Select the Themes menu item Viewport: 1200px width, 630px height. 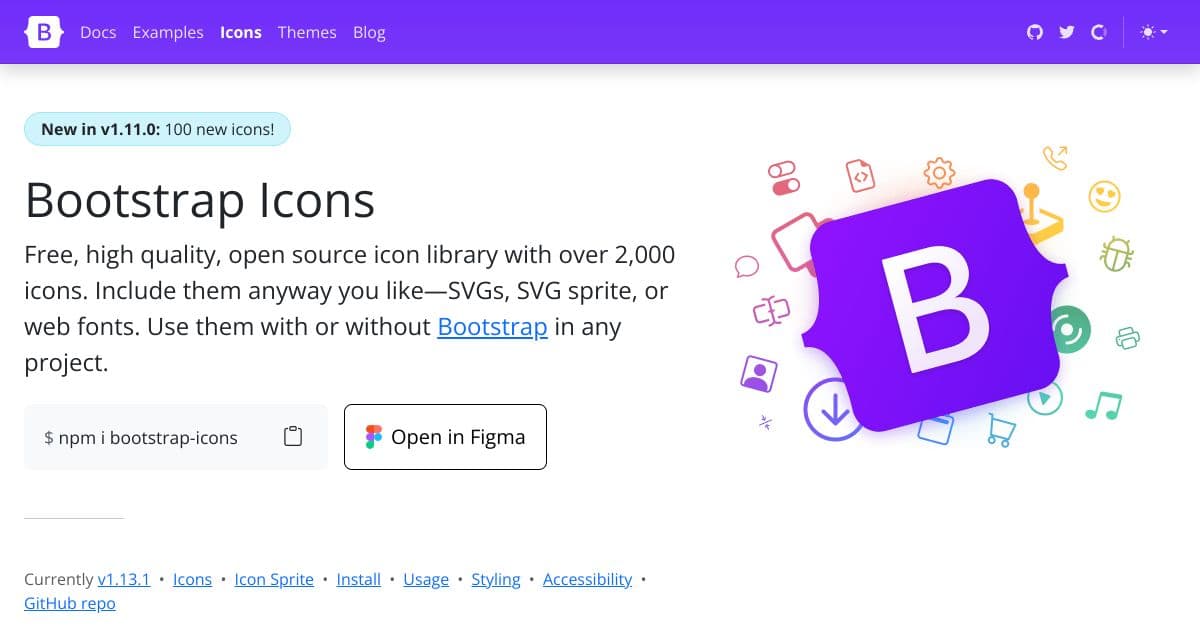[x=307, y=32]
